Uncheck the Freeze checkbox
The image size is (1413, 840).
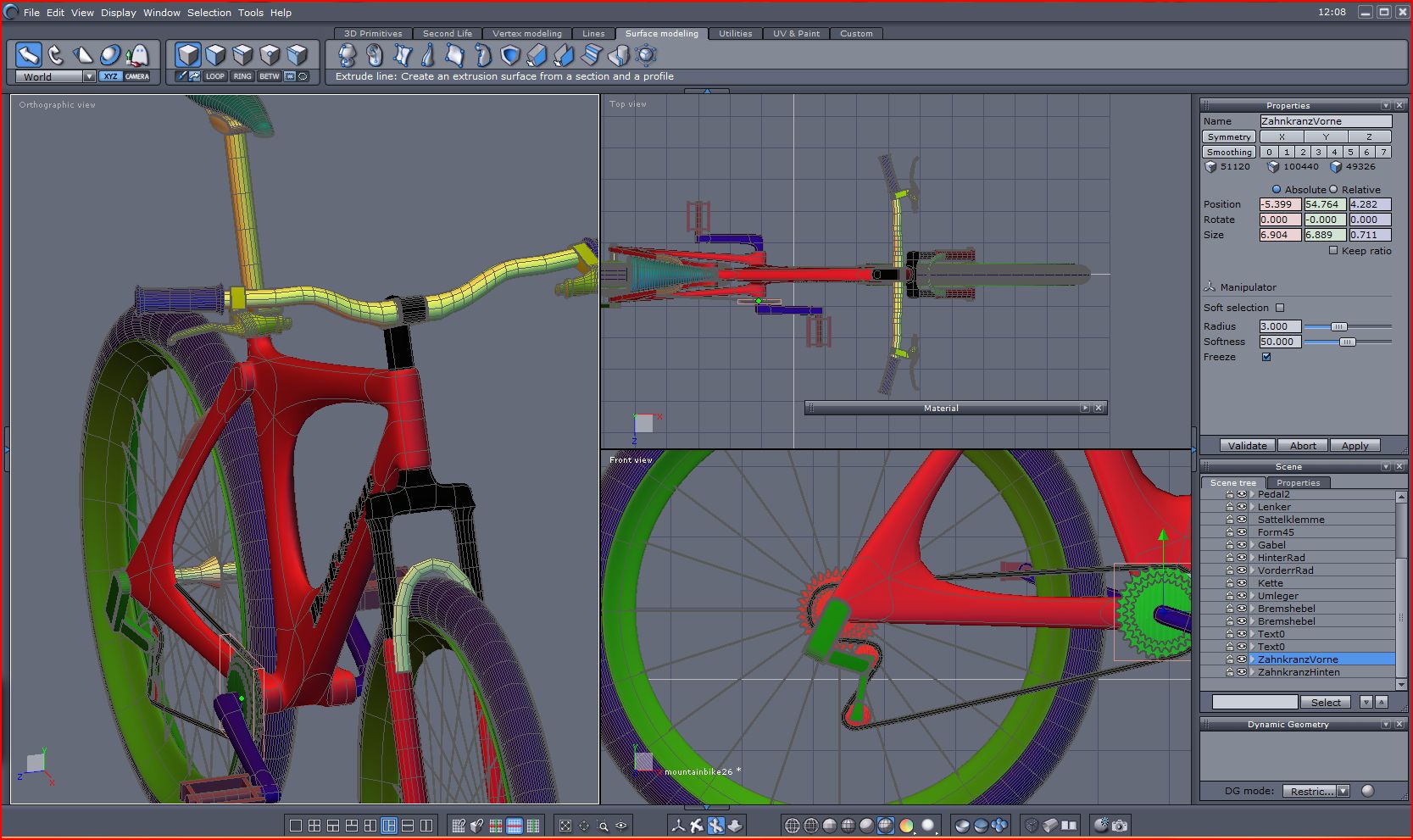(x=1266, y=357)
